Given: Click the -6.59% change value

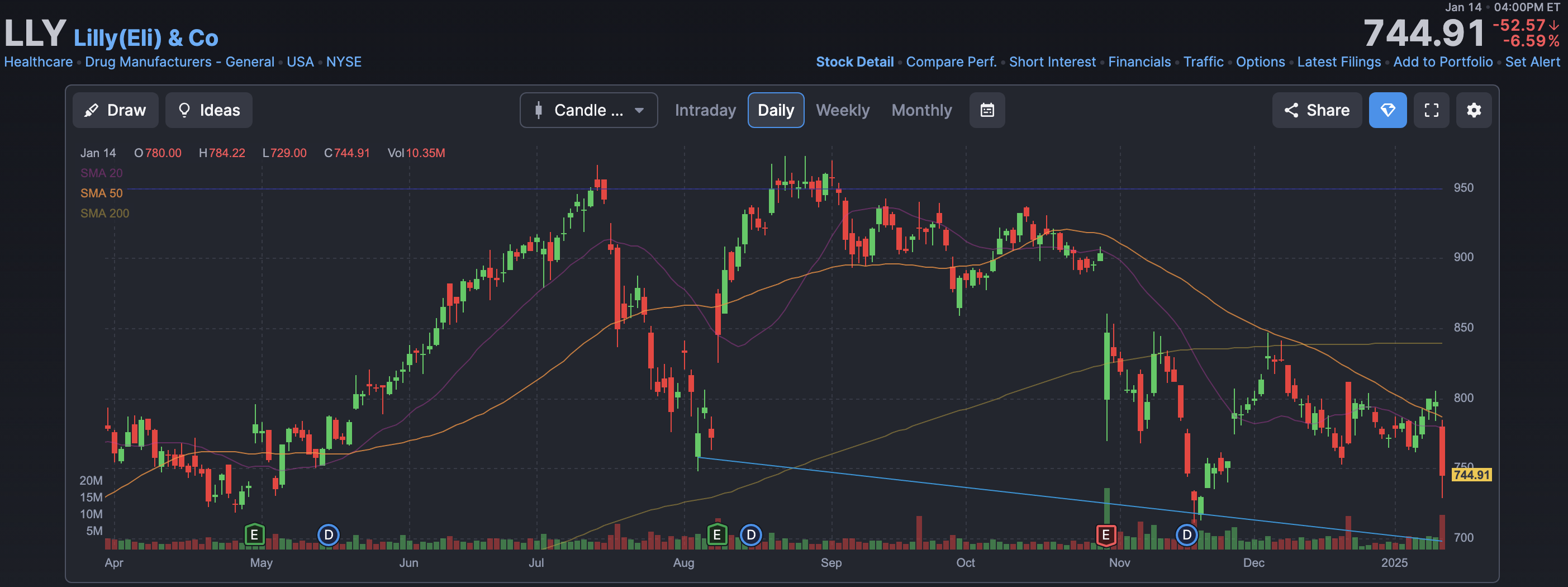Looking at the screenshot, I should pyautogui.click(x=1531, y=41).
